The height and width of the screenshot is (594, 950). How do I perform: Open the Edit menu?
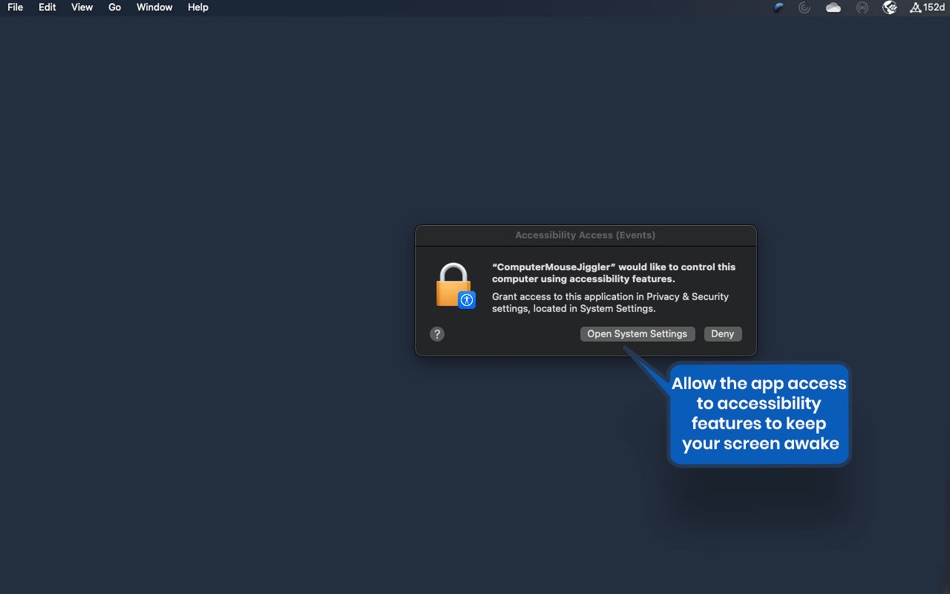(x=47, y=7)
